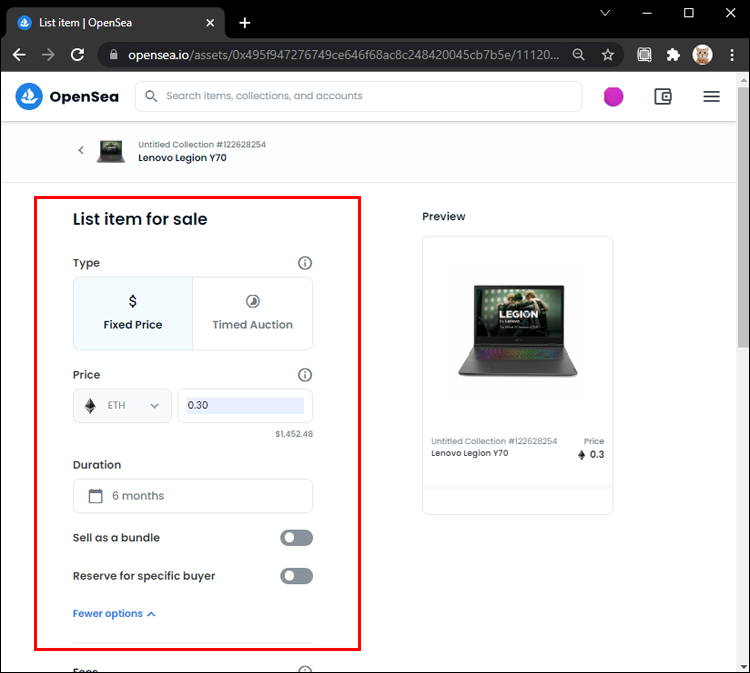This screenshot has height=673, width=750.
Task: Show info for Price section
Action: [x=305, y=375]
